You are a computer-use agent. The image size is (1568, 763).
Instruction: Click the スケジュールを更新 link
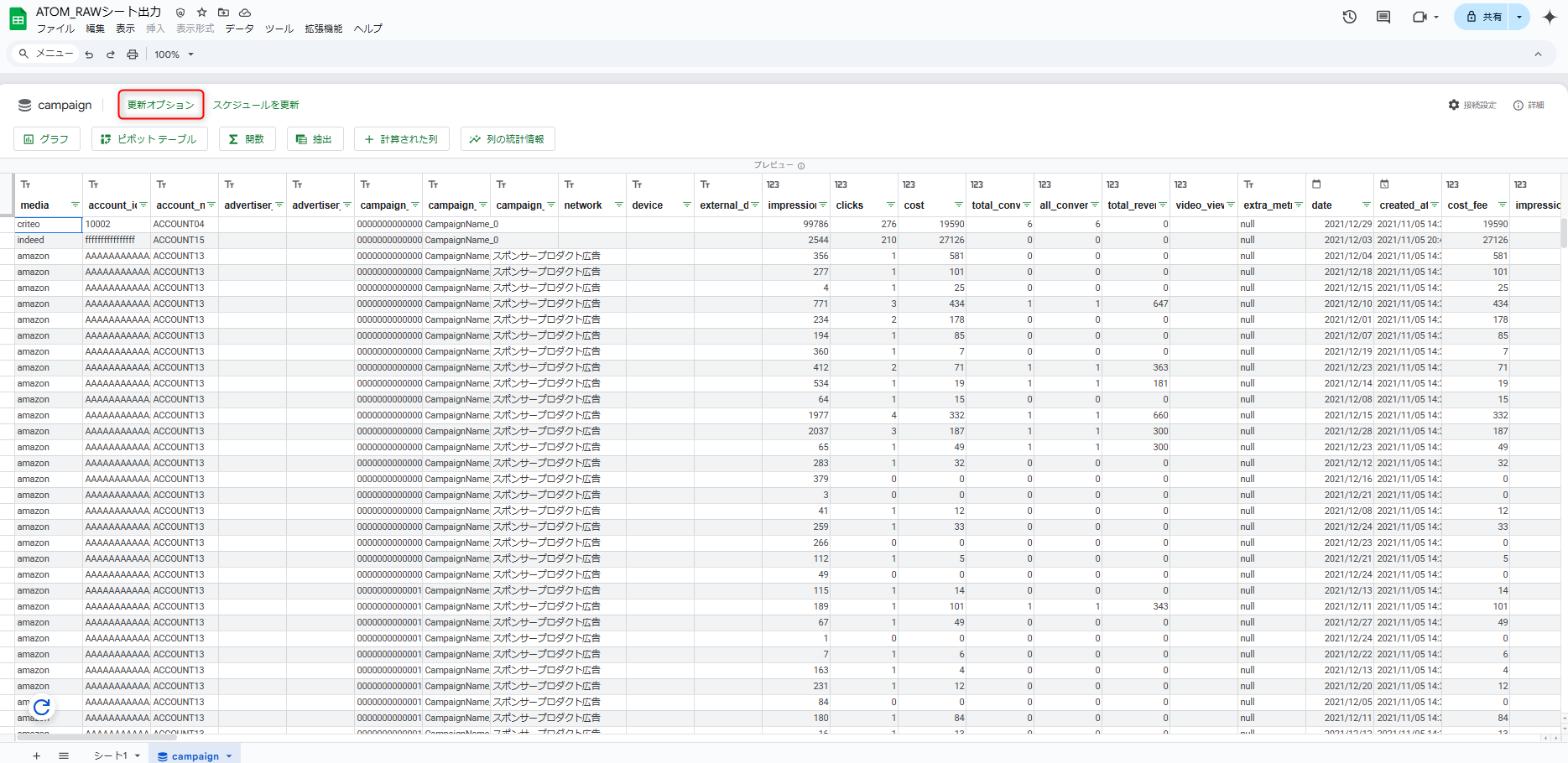tap(256, 105)
